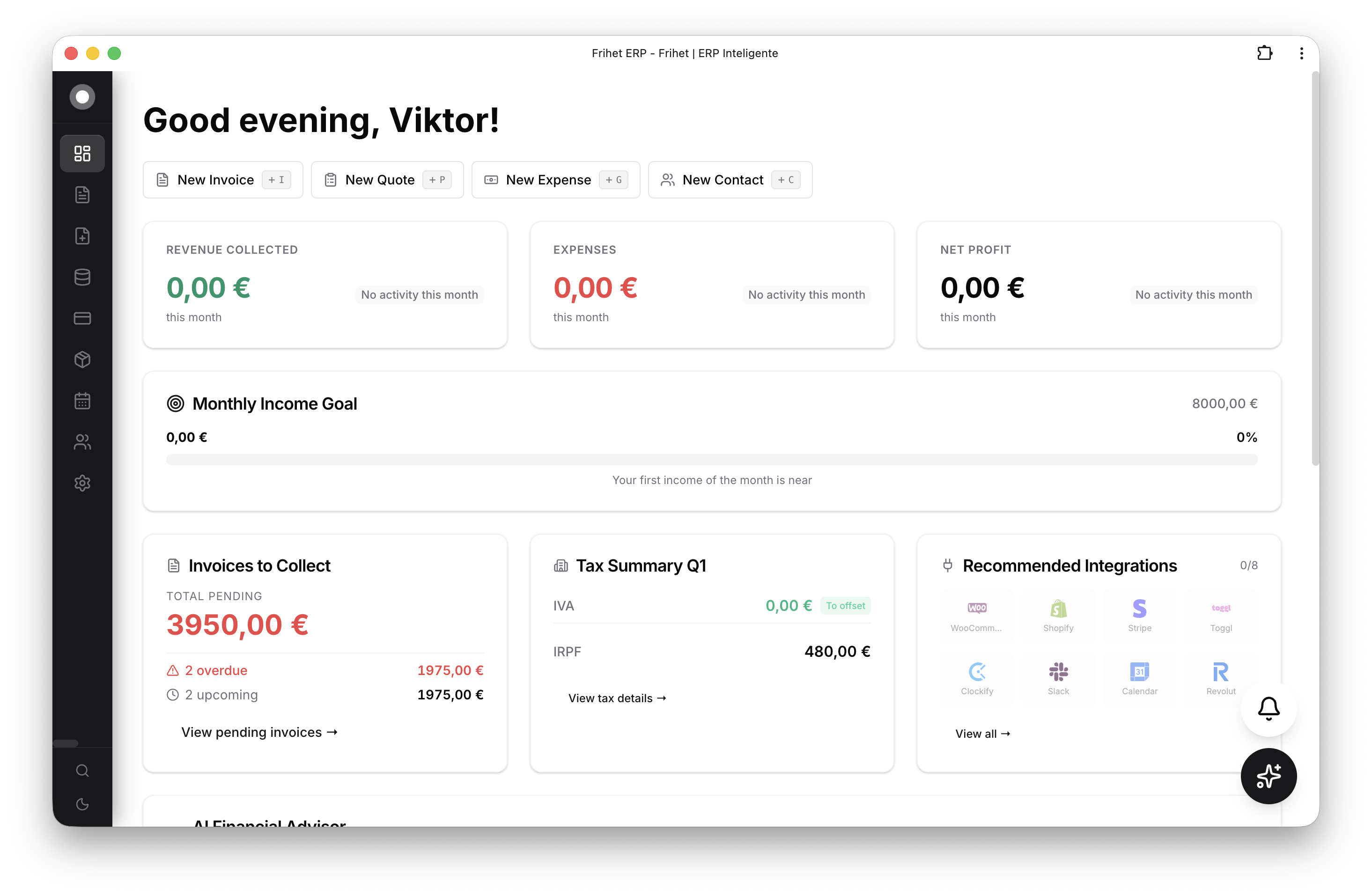Screen dimensions: 1372x896
Task: Open the dashboard grid icon in sidebar
Action: pyautogui.click(x=82, y=153)
